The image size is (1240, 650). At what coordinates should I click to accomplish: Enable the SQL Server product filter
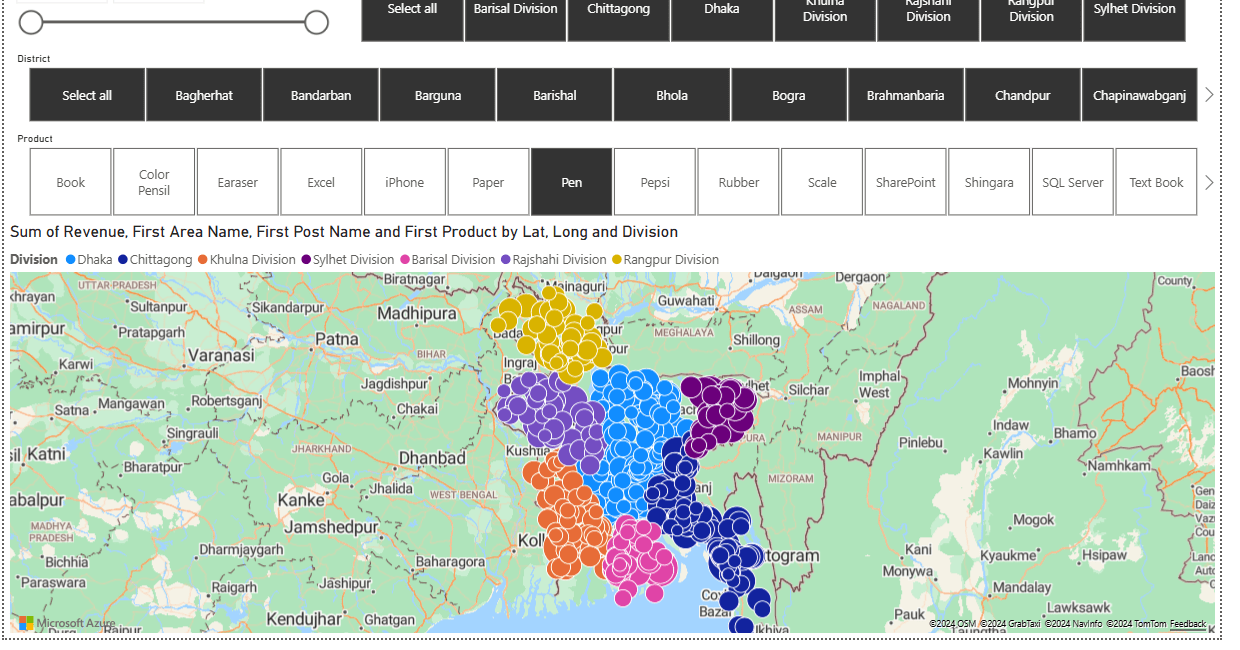(1072, 182)
